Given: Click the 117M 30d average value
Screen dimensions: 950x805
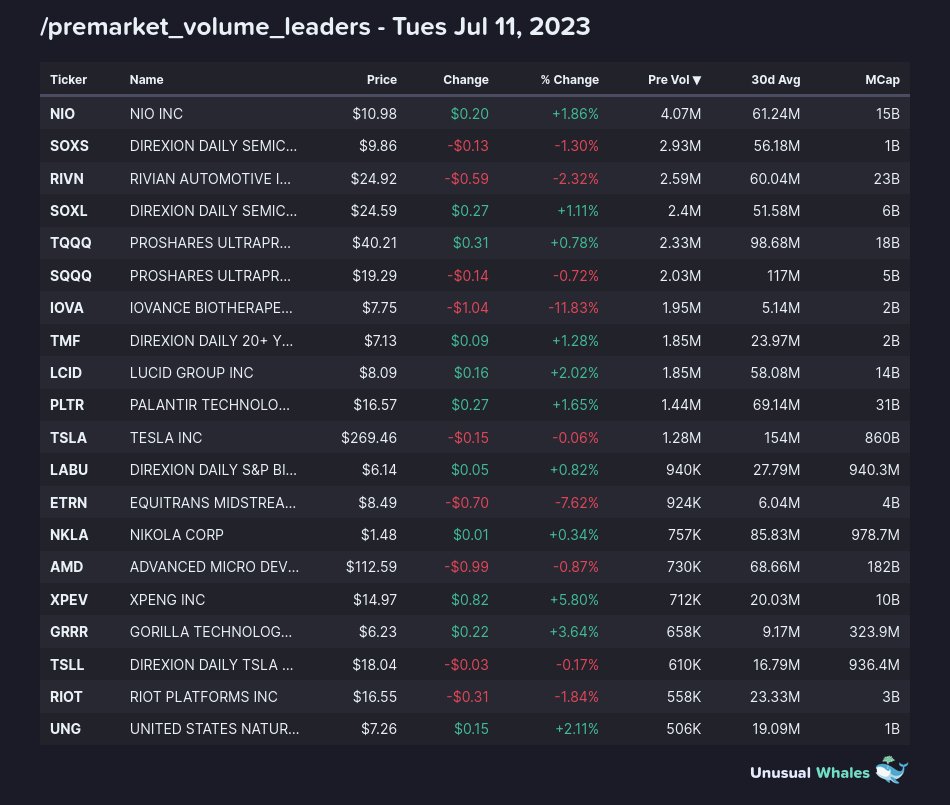Looking at the screenshot, I should point(783,276).
